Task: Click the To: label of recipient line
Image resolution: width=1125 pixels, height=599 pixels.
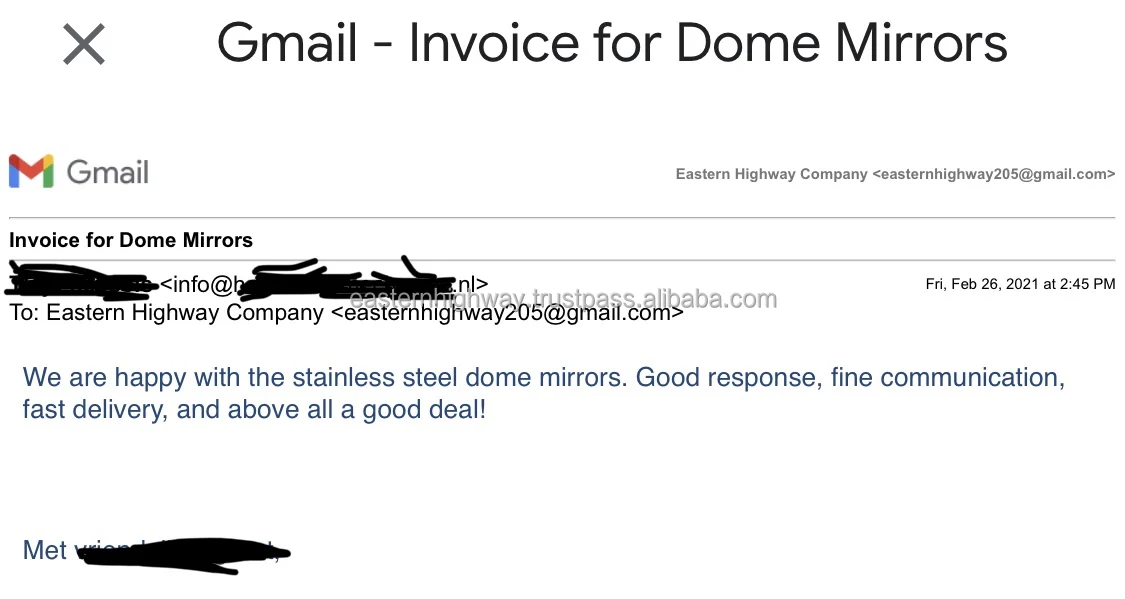Action: 24,312
